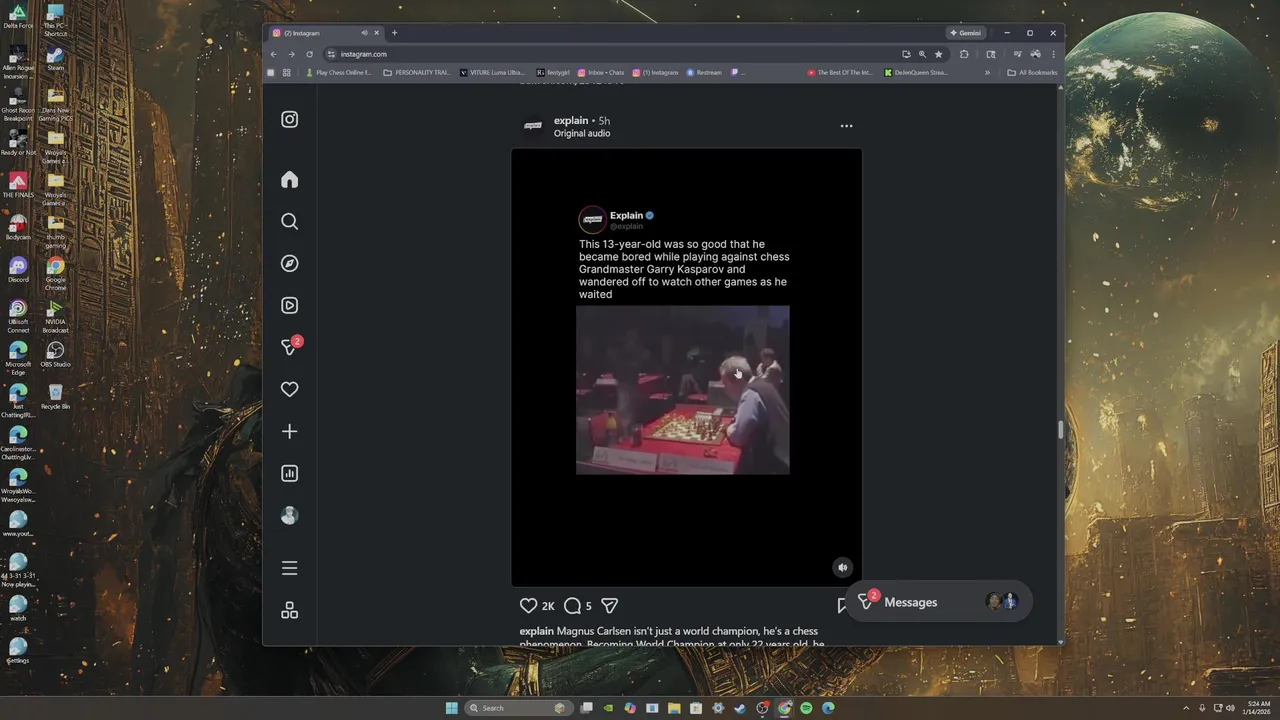Viewport: 1280px width, 720px height.
Task: Open the caption's explain username link
Action: [x=536, y=631]
